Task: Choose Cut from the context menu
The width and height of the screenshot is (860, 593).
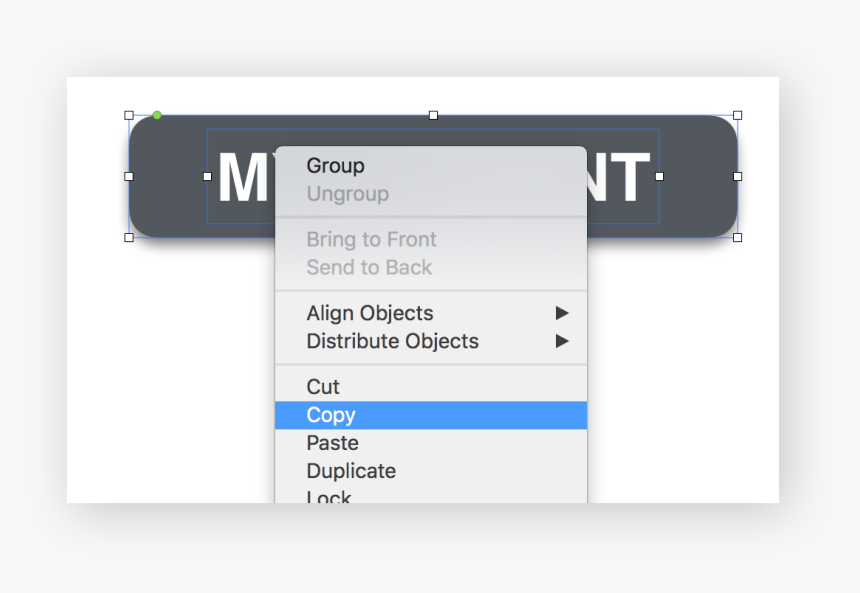Action: 323,387
